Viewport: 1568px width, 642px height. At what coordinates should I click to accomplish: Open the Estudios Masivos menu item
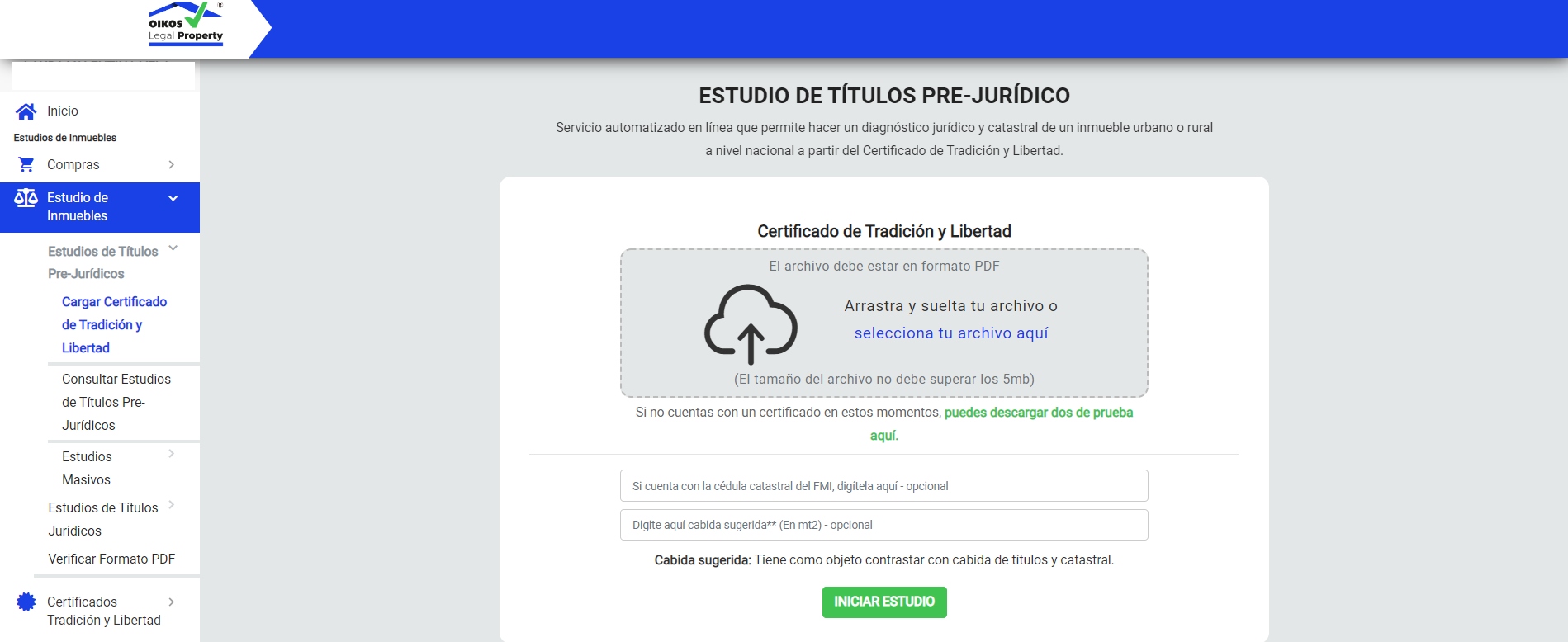87,469
